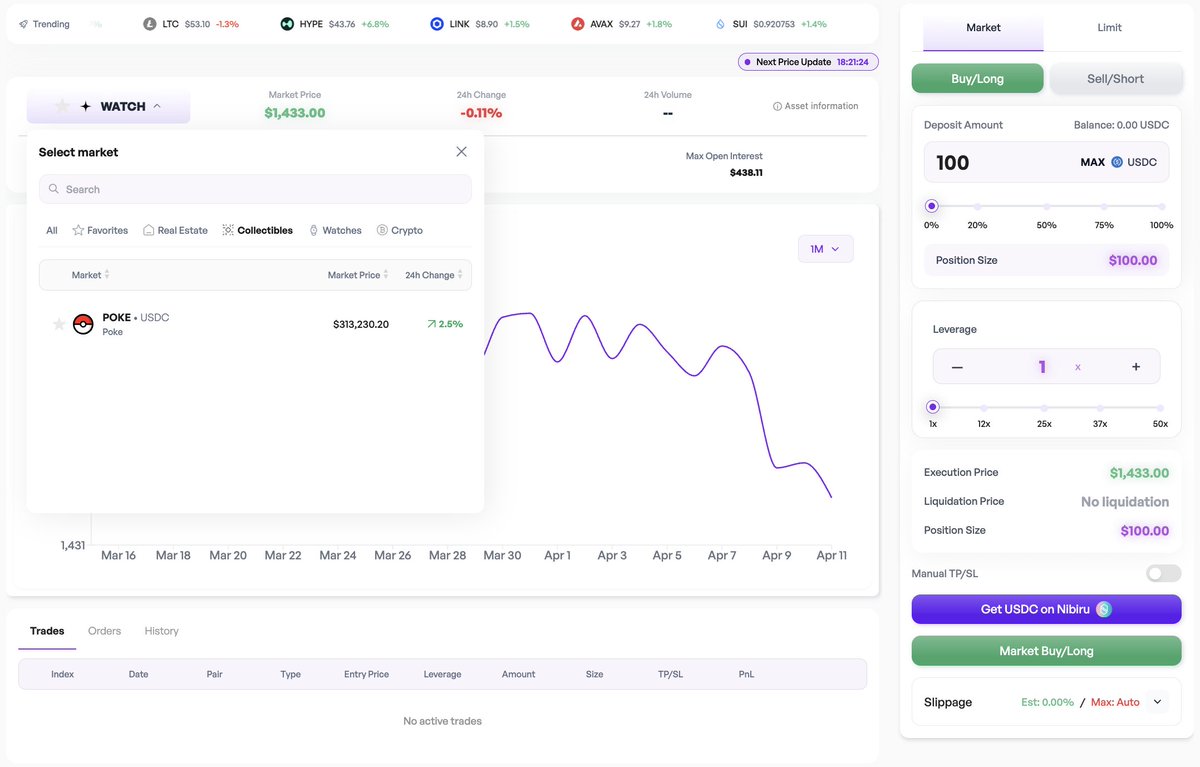Click the Asset information info icon
1200x767 pixels.
778,106
